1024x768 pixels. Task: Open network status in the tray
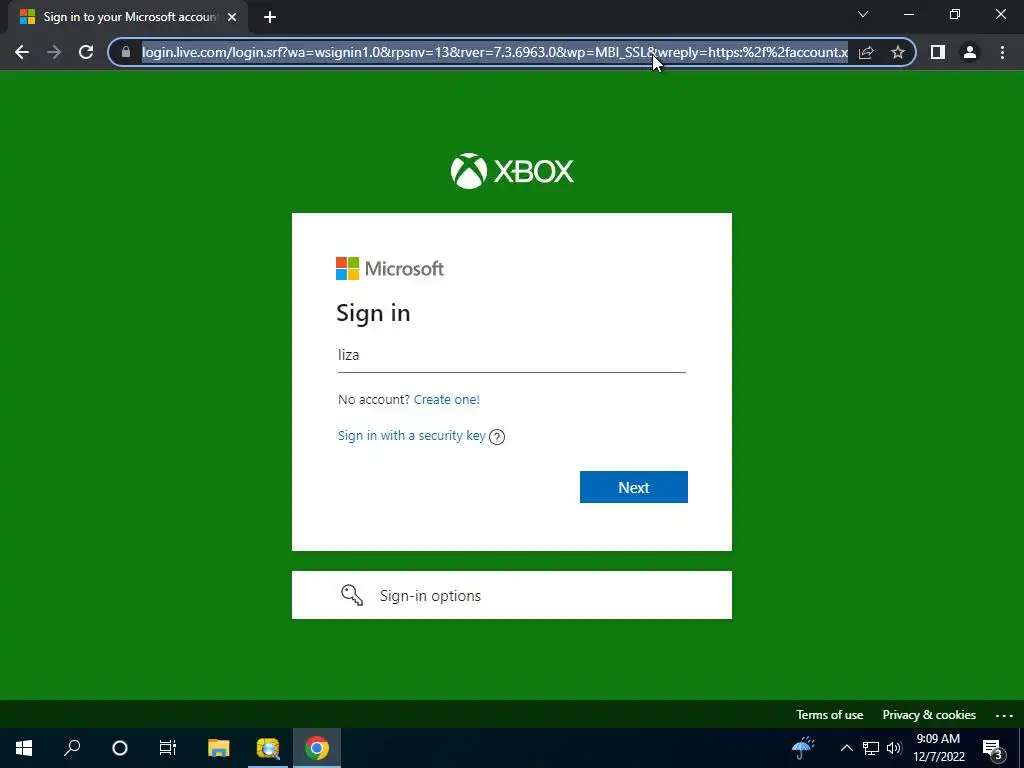(x=871, y=748)
